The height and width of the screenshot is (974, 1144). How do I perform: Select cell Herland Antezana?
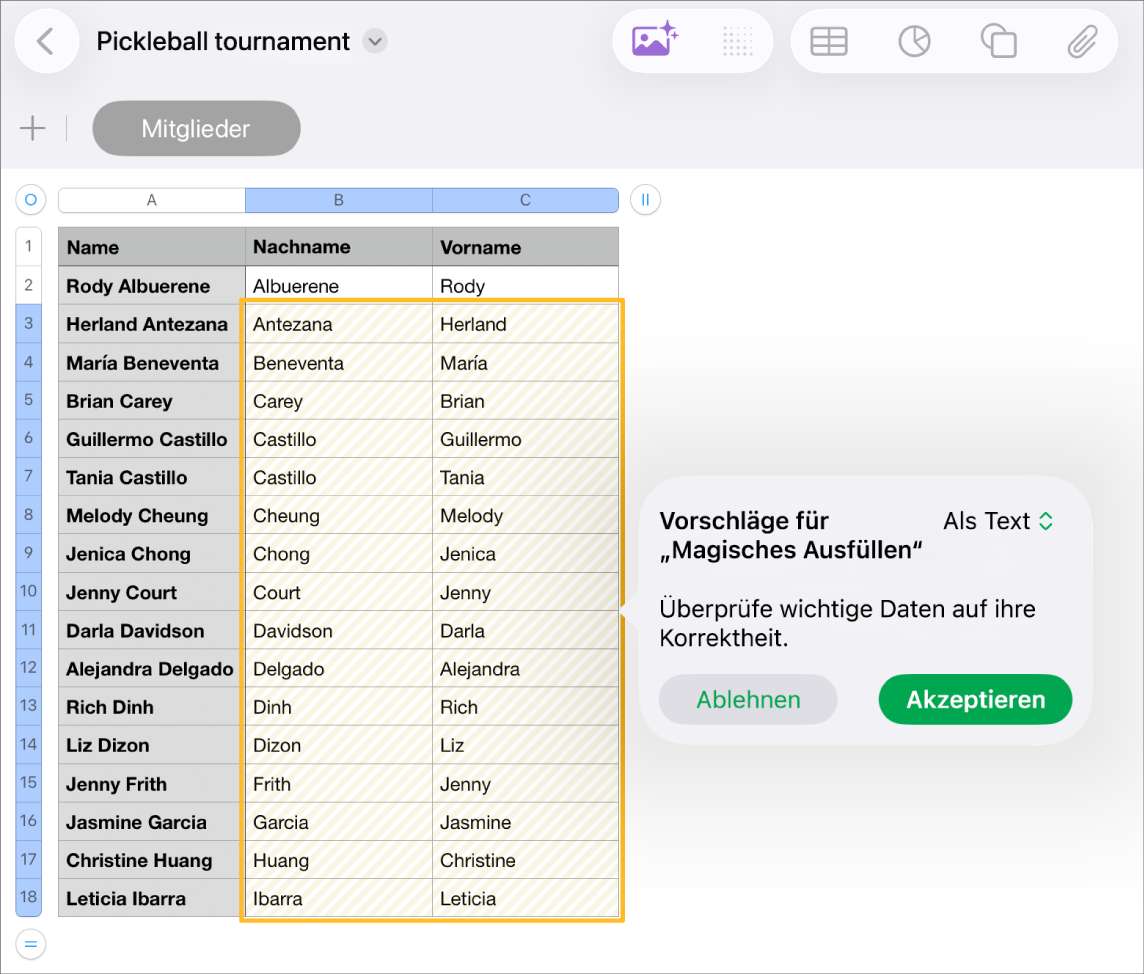(x=152, y=324)
